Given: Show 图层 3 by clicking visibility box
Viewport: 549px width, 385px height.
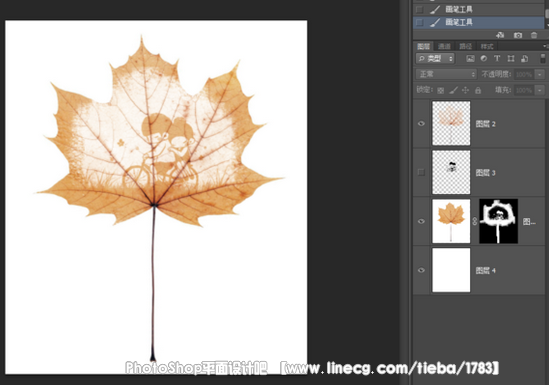Looking at the screenshot, I should 421,172.
